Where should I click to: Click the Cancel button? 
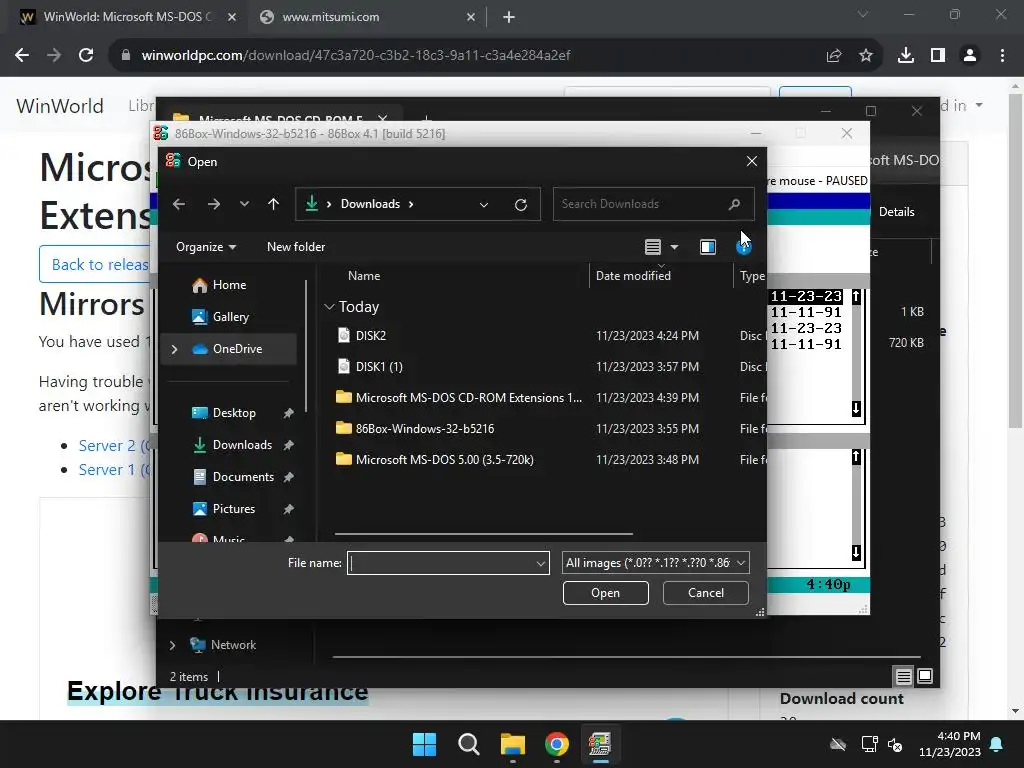click(705, 593)
